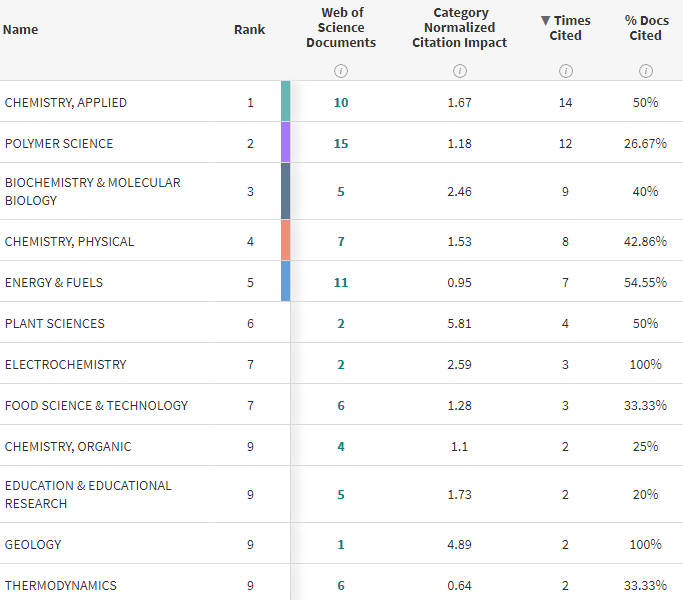Click info icon under Web of Science Documents
The width and height of the screenshot is (683, 600).
pos(341,71)
